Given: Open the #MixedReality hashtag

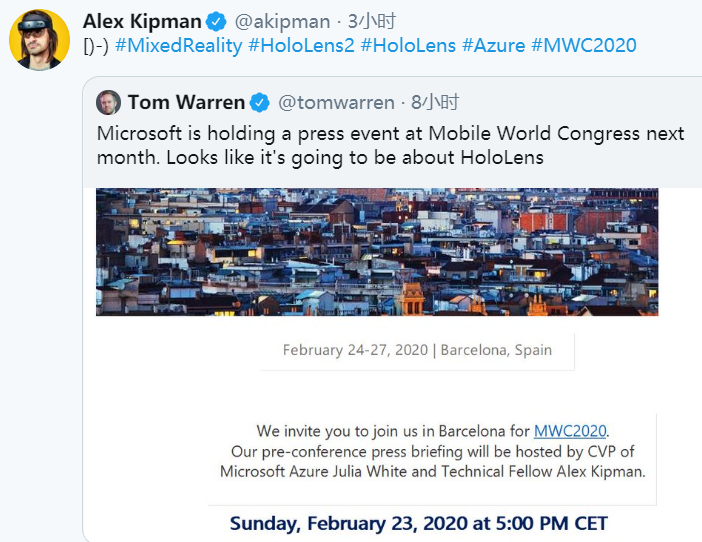Looking at the screenshot, I should click(x=178, y=46).
